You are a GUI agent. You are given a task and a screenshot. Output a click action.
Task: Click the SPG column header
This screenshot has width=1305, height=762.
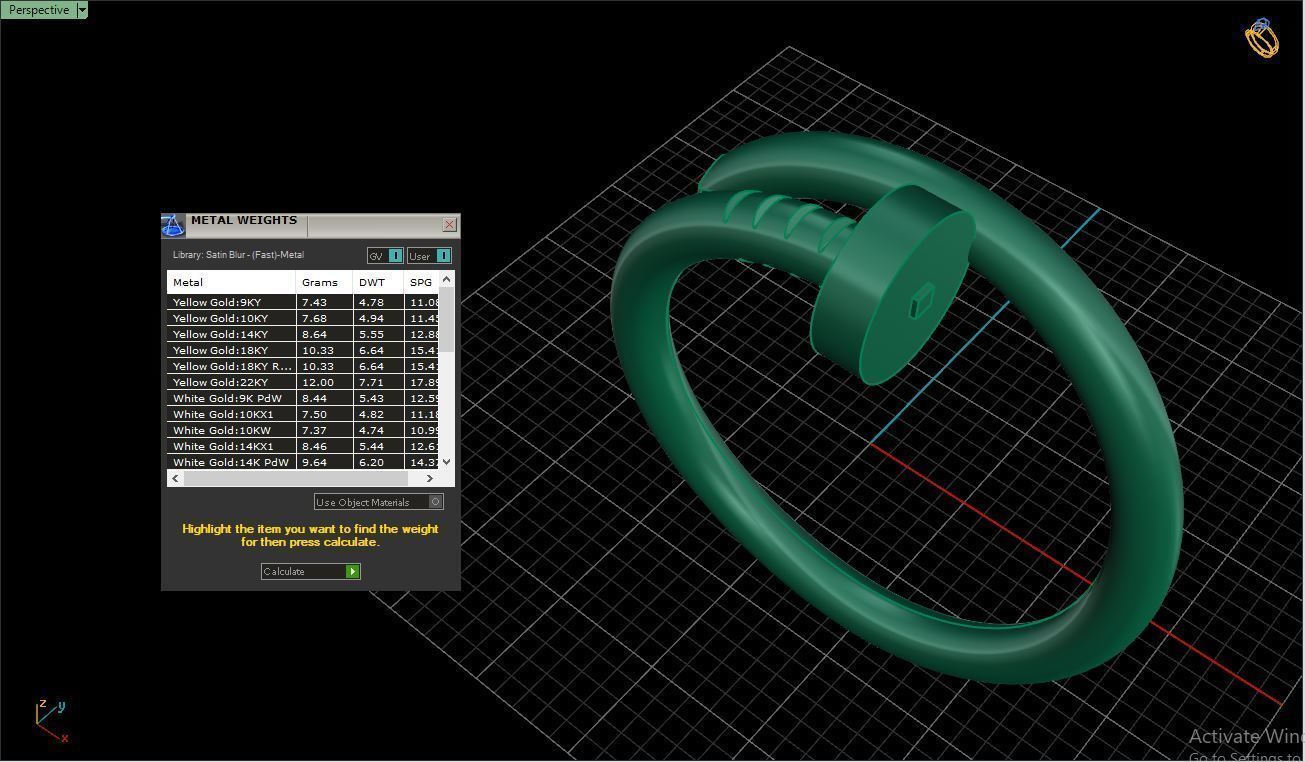tap(421, 282)
